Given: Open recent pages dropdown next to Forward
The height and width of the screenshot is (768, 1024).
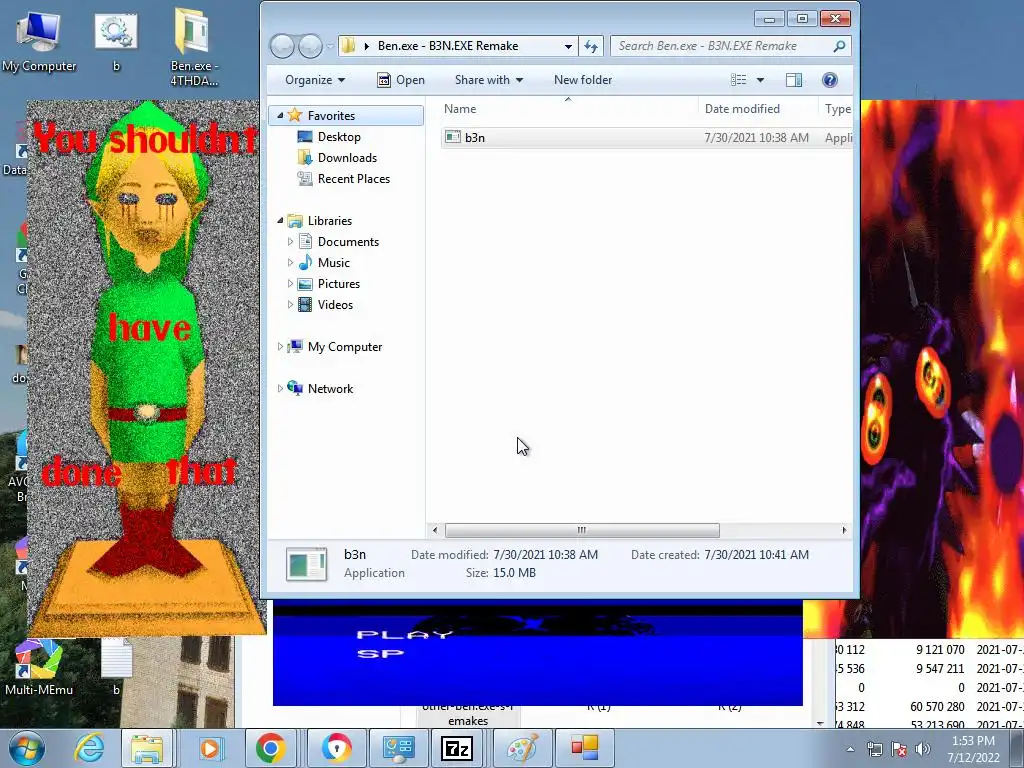Looking at the screenshot, I should 330,46.
